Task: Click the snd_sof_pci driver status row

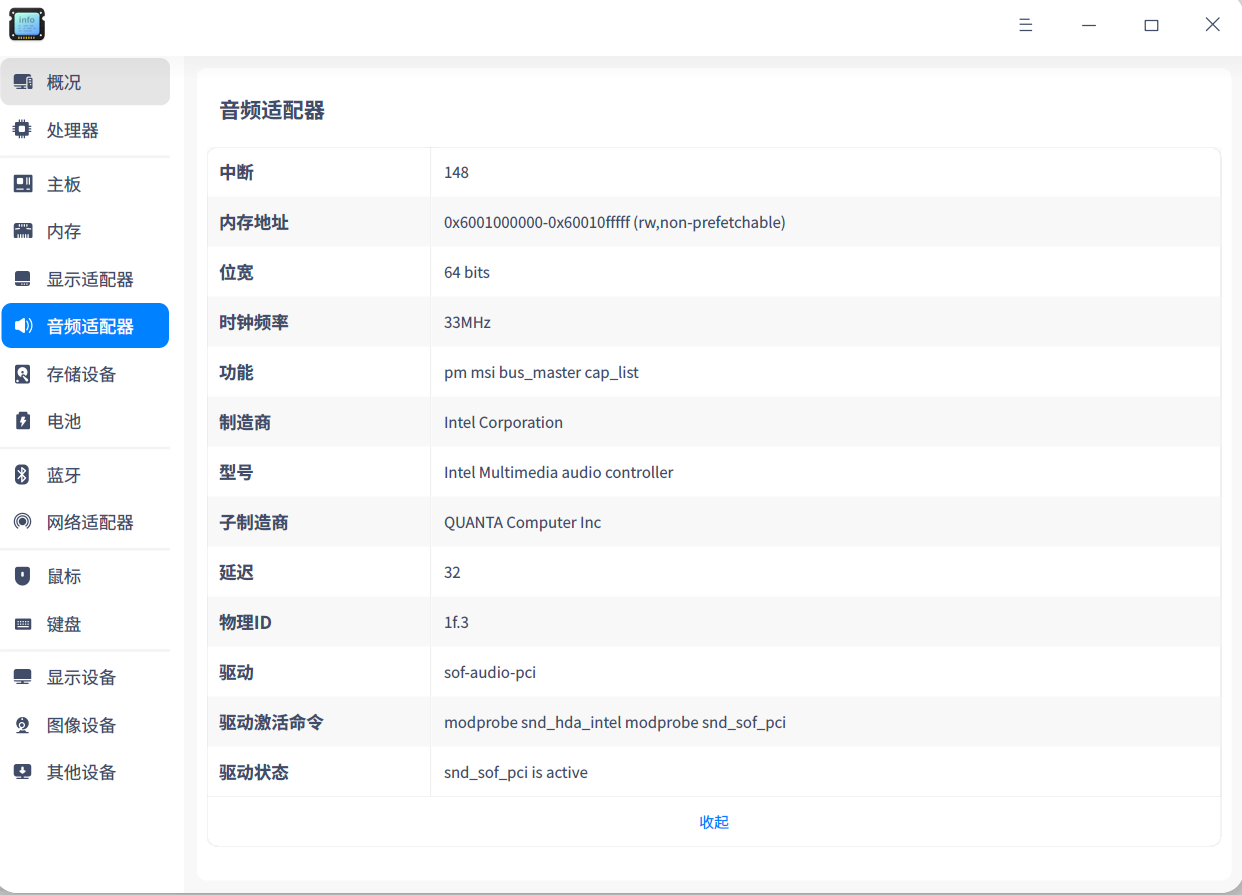Action: tap(516, 771)
